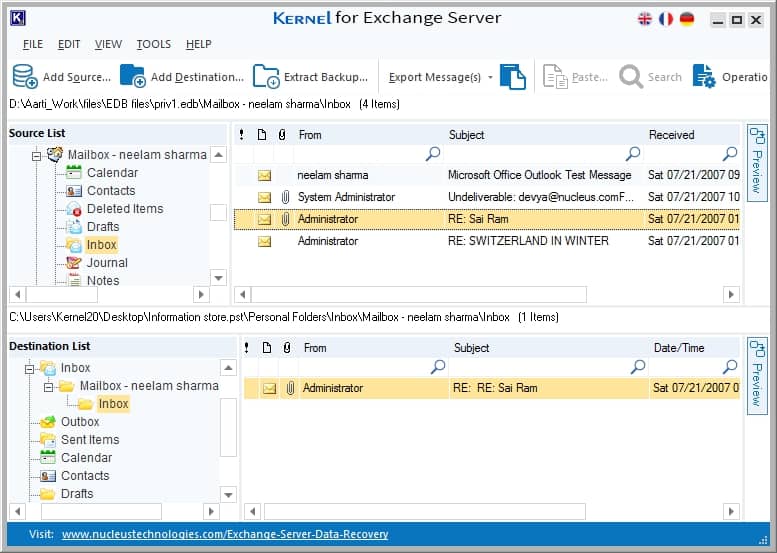This screenshot has width=777, height=553.
Task: Sort source list by importance column
Action: click(241, 135)
